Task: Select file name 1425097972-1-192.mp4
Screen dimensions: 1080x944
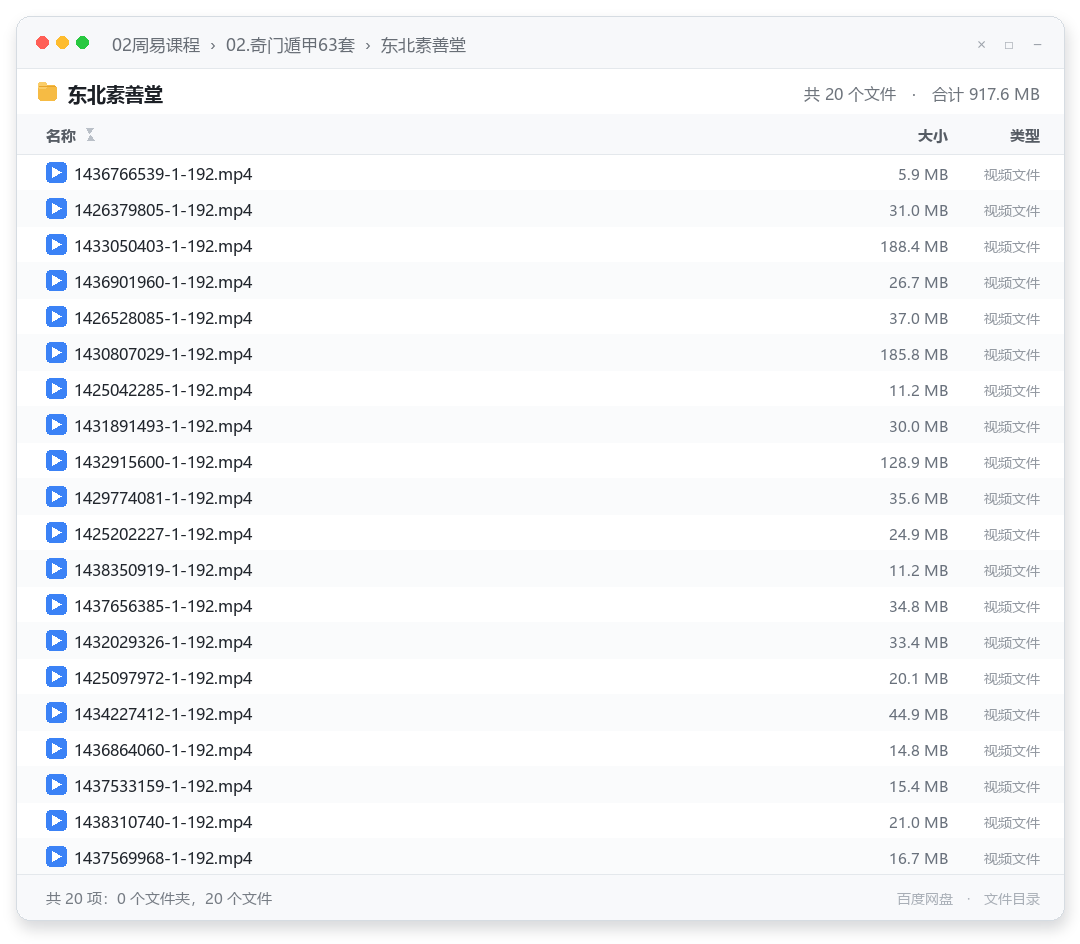Action: (x=163, y=678)
